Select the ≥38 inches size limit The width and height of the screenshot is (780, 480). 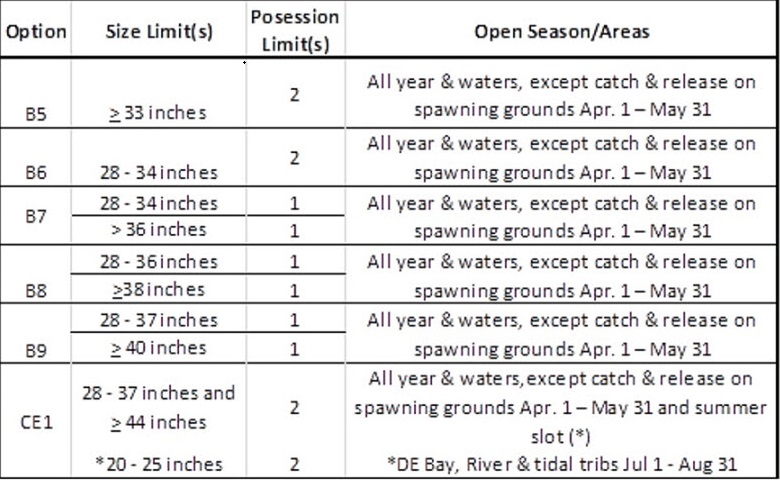pyautogui.click(x=157, y=290)
